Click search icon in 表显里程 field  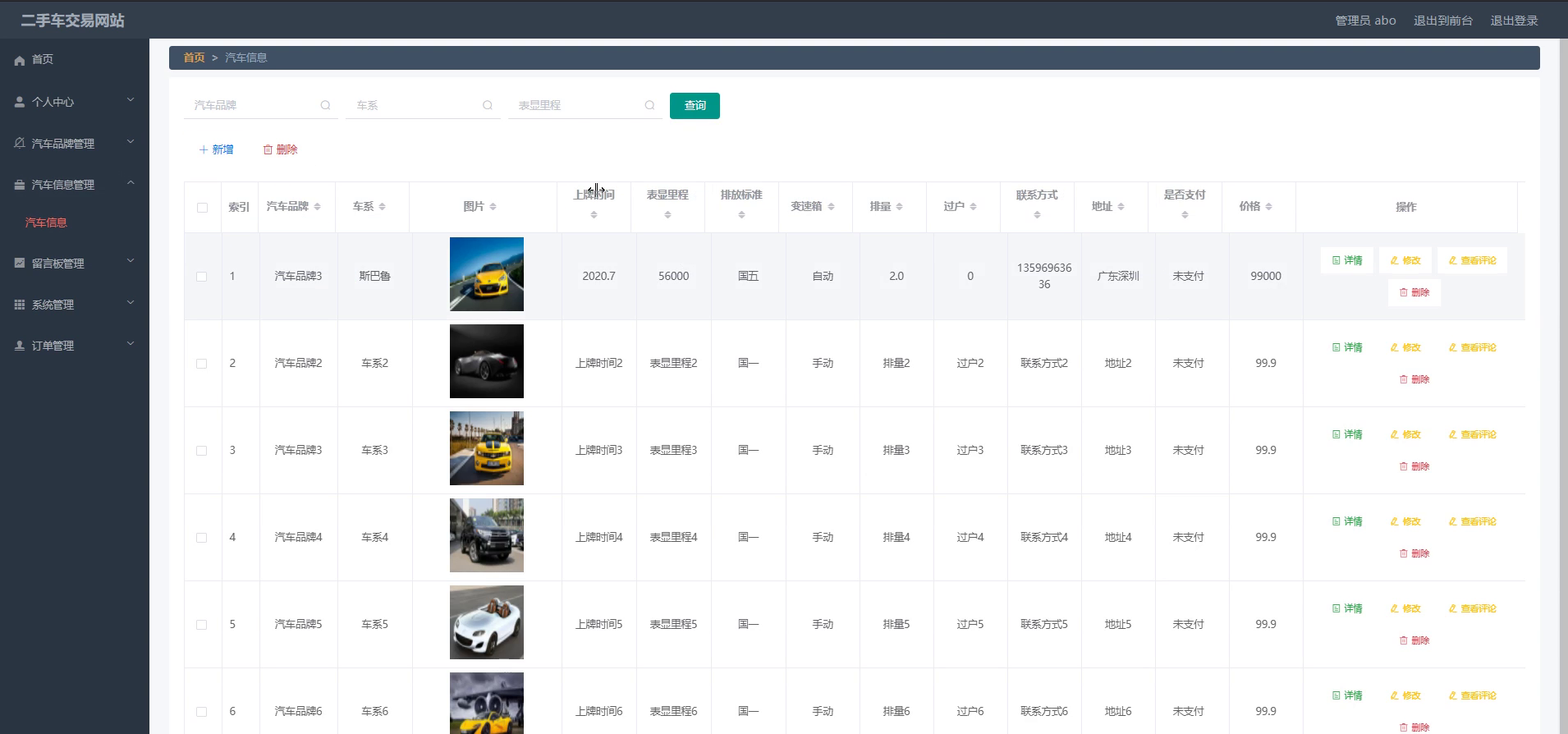tap(649, 105)
